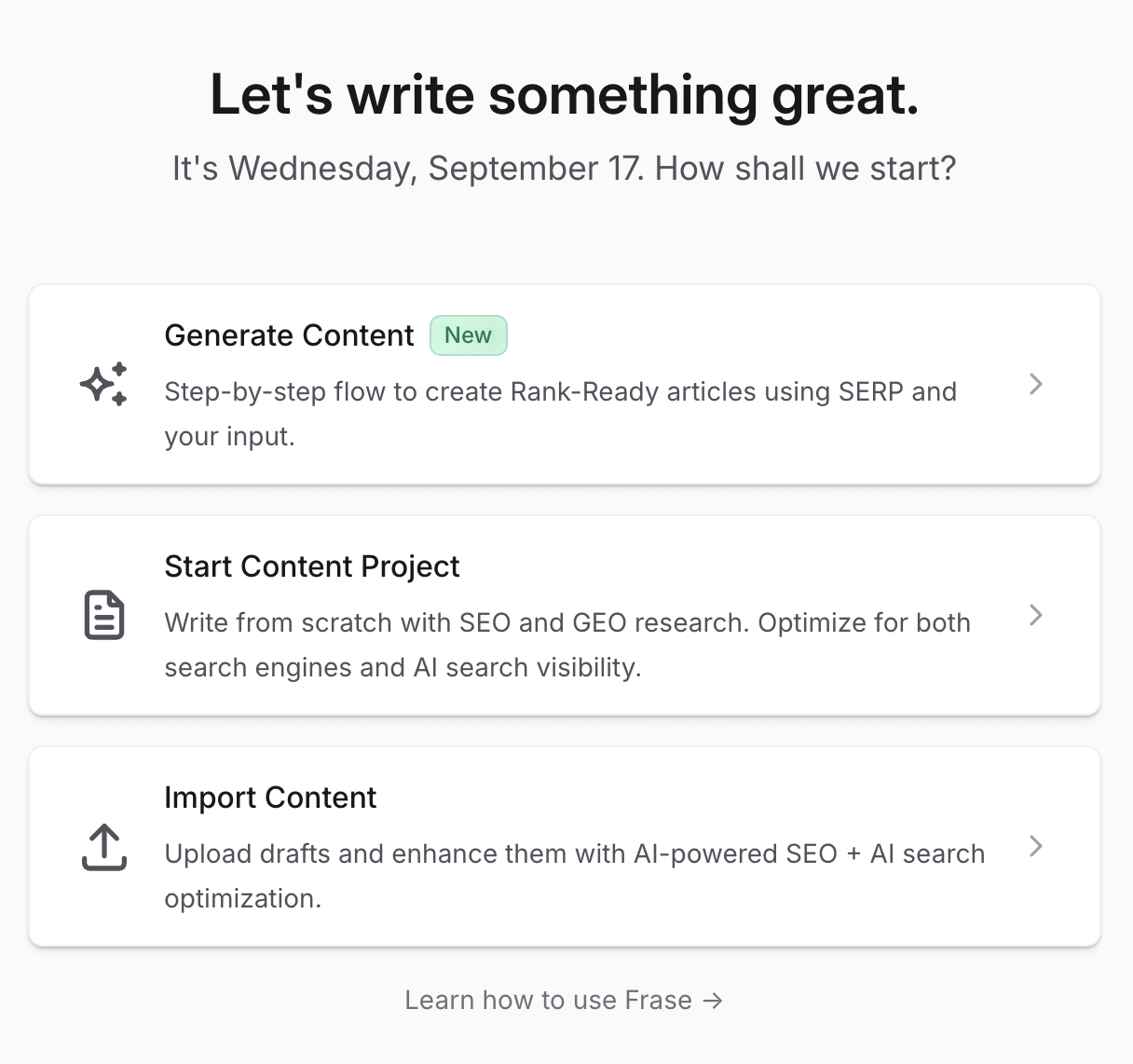Image resolution: width=1133 pixels, height=1064 pixels.
Task: Click the upload arrow icon for Import Content
Action: (103, 847)
